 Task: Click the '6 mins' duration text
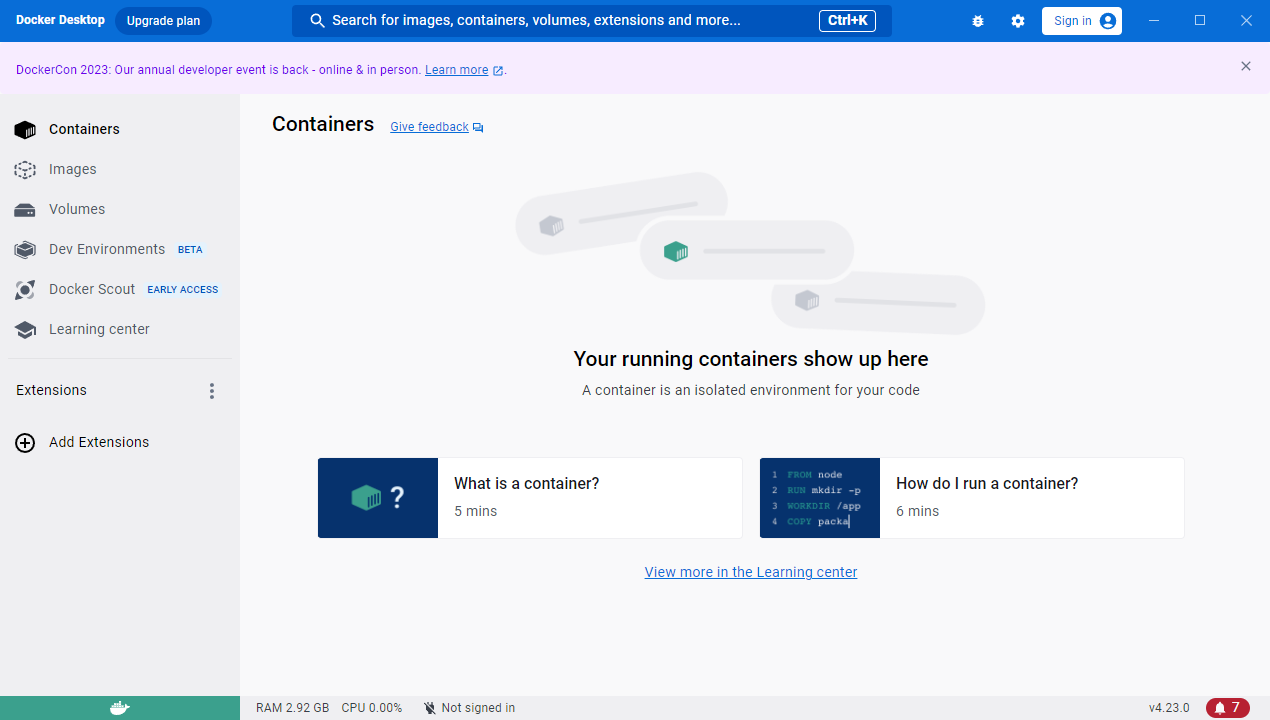918,511
